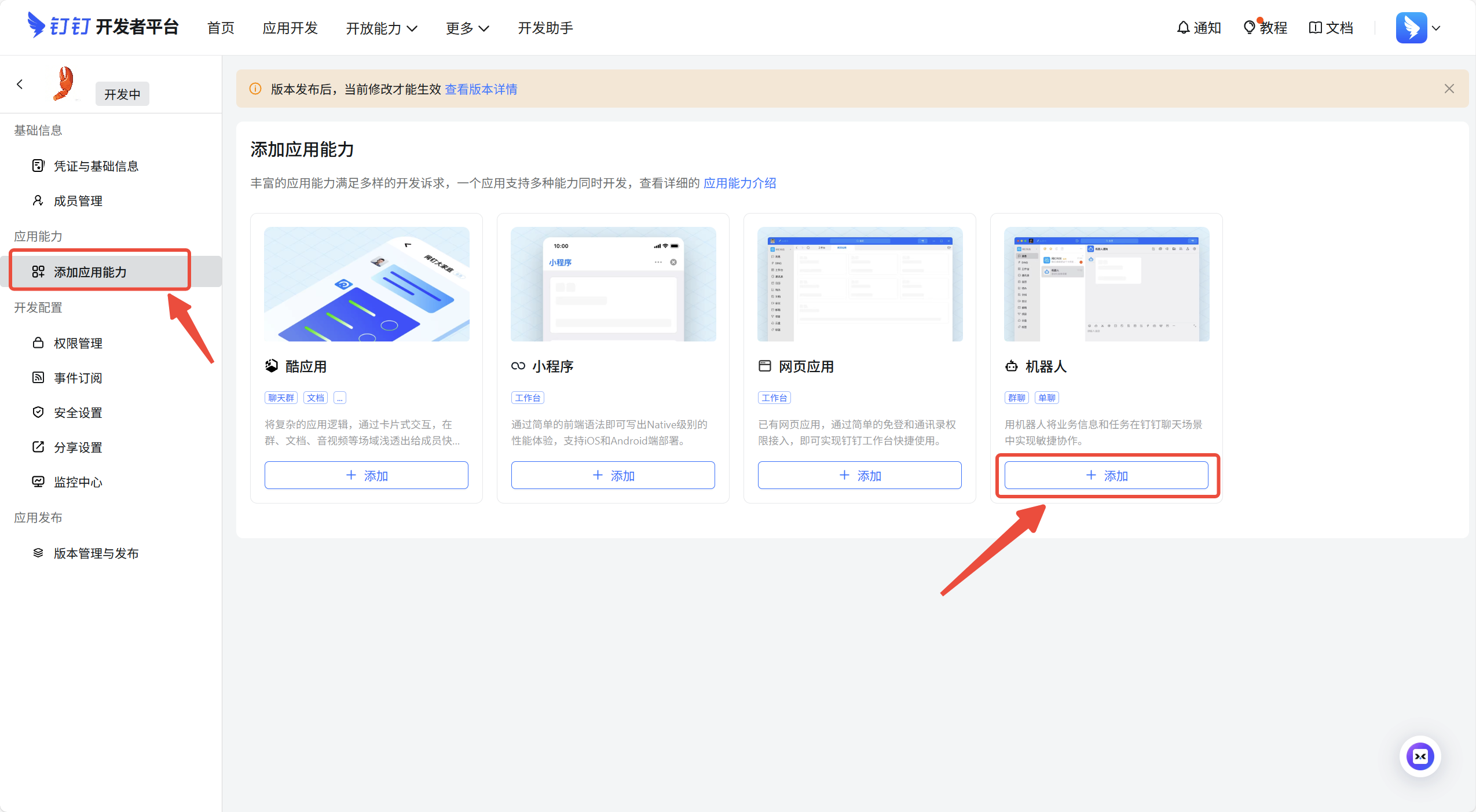Dismiss the version publish banner
This screenshot has width=1476, height=812.
click(1449, 89)
